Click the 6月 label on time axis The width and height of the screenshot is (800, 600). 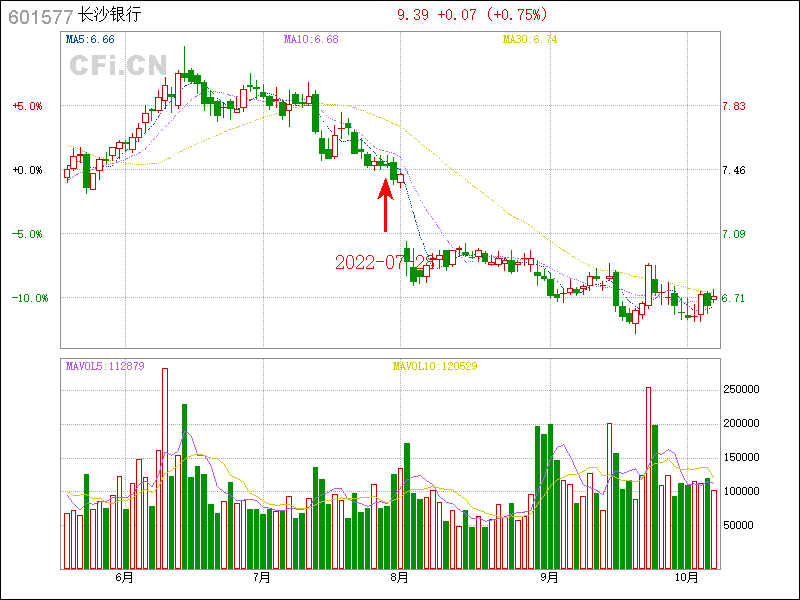[x=125, y=577]
